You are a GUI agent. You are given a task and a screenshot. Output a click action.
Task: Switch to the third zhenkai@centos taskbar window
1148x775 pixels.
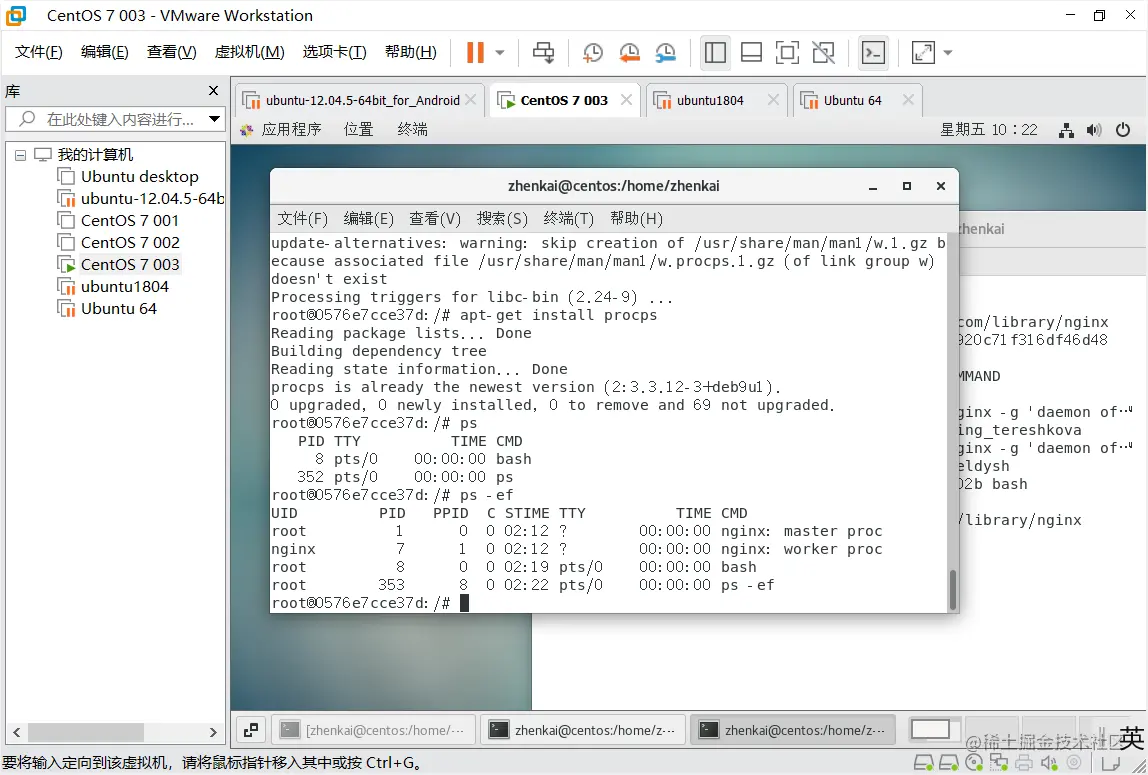pyautogui.click(x=794, y=730)
